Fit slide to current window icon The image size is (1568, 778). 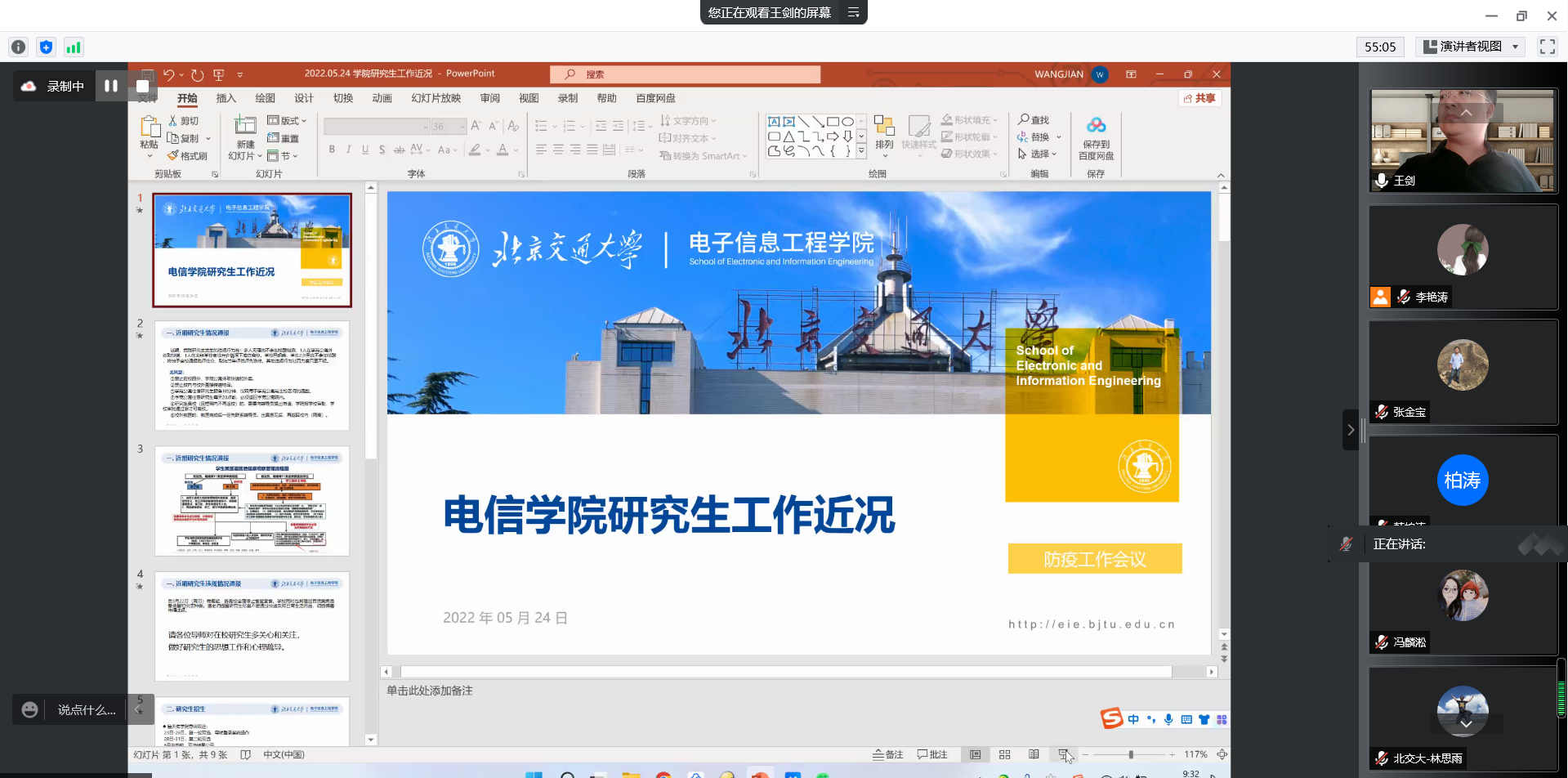click(x=1222, y=754)
